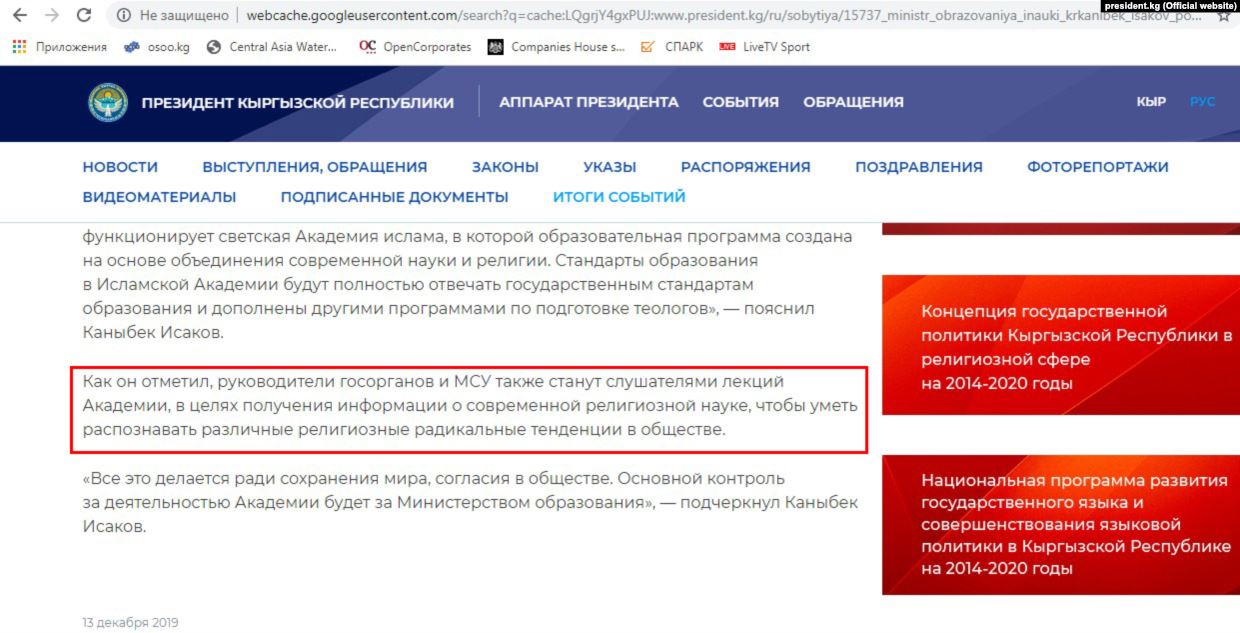Screen dimensions: 1240x633
Task: Click the browser back arrow
Action: (x=19, y=16)
